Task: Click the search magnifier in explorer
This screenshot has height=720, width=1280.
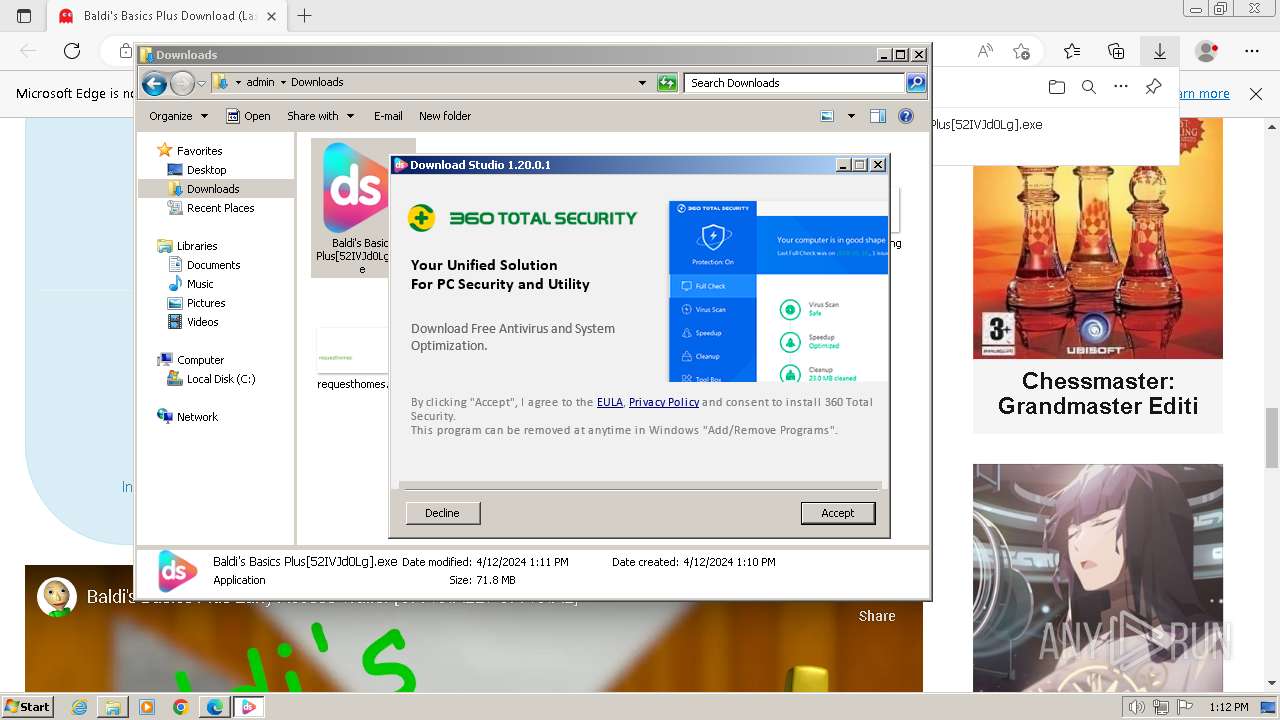Action: point(916,83)
